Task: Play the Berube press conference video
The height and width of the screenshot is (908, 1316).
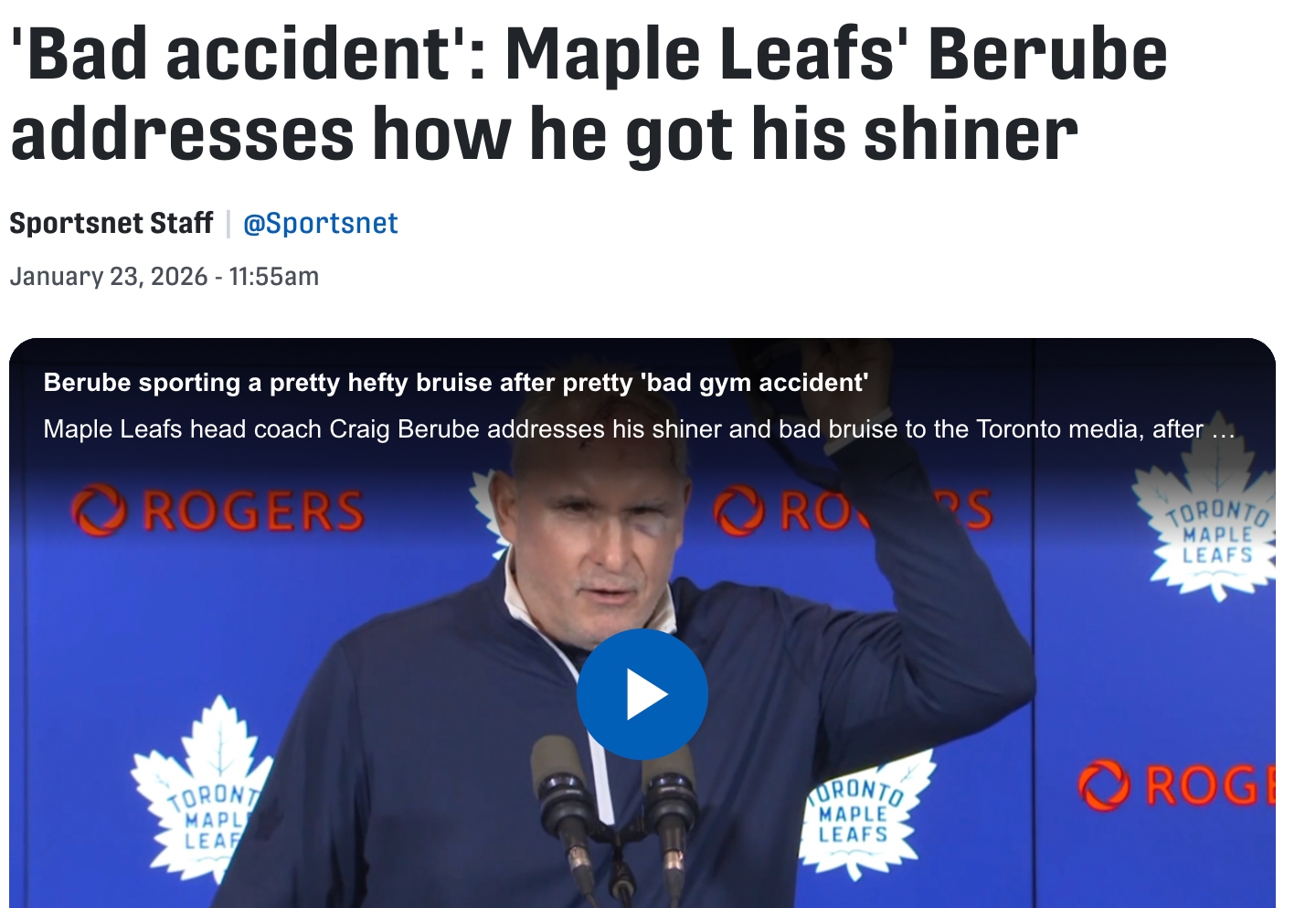Action: pyautogui.click(x=642, y=694)
